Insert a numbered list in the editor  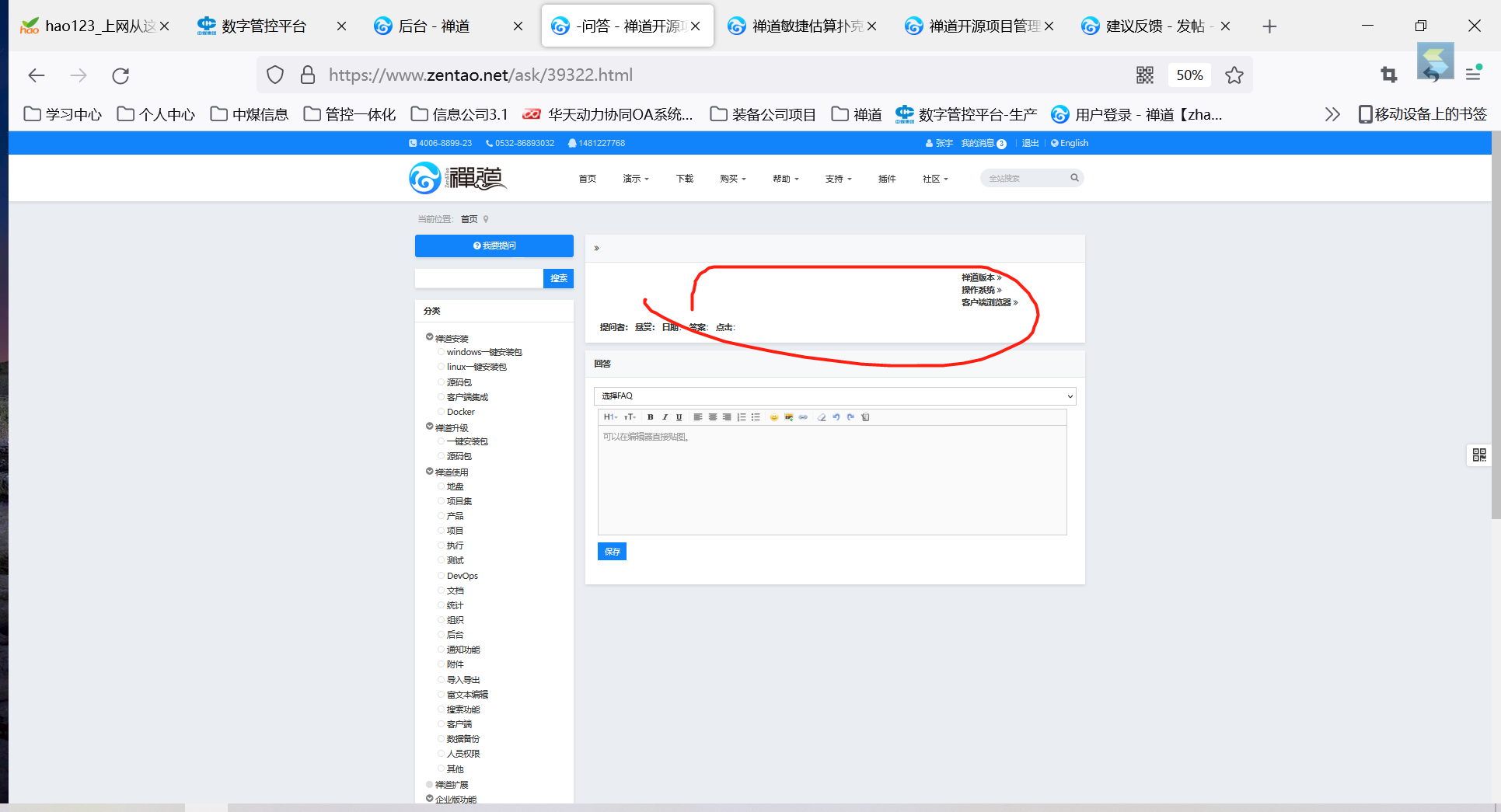742,417
